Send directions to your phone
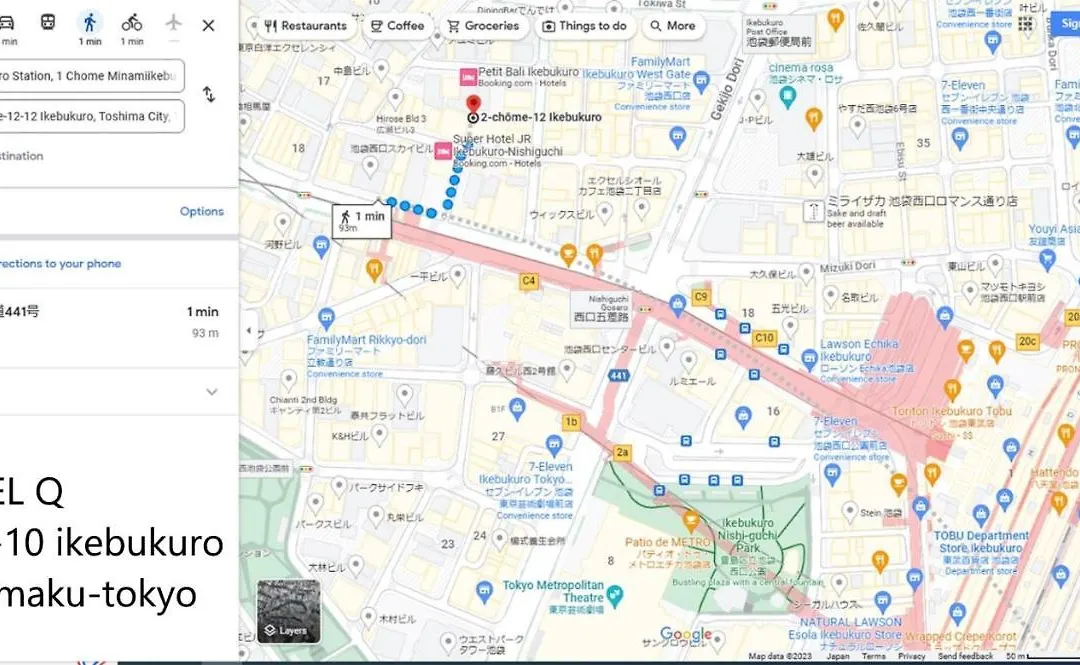This screenshot has height=665, width=1080. 61,263
